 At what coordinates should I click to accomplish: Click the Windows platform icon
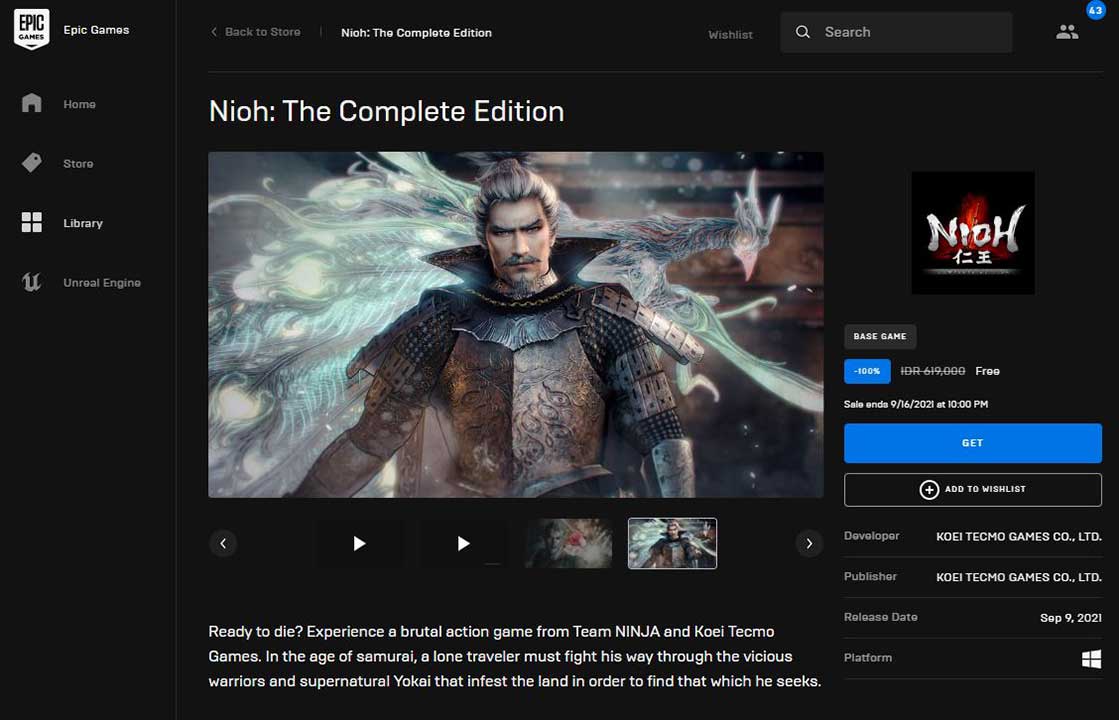pyautogui.click(x=1091, y=659)
